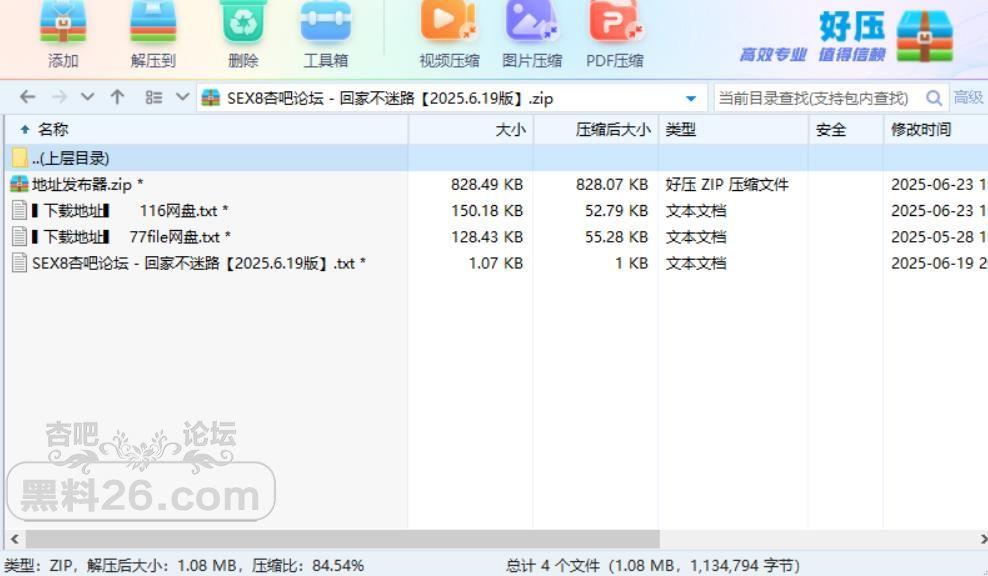
Task: Click the 解压到 (Extract to) toolbar icon
Action: (153, 23)
